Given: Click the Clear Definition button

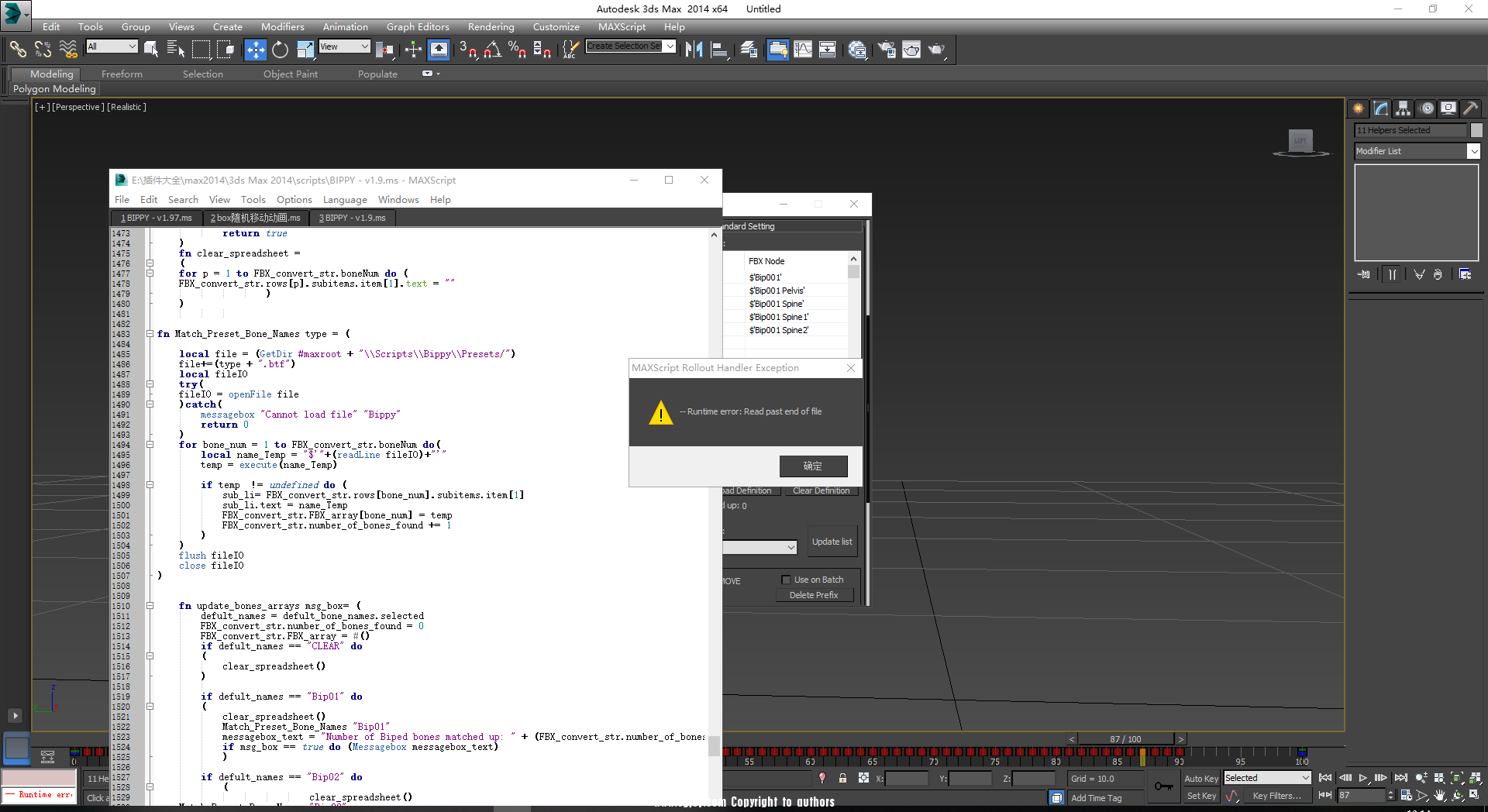Looking at the screenshot, I should pyautogui.click(x=821, y=490).
